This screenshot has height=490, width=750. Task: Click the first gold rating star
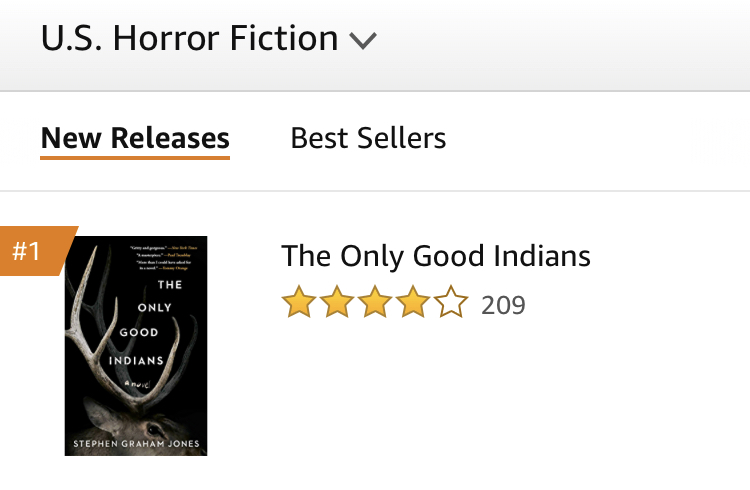point(298,302)
